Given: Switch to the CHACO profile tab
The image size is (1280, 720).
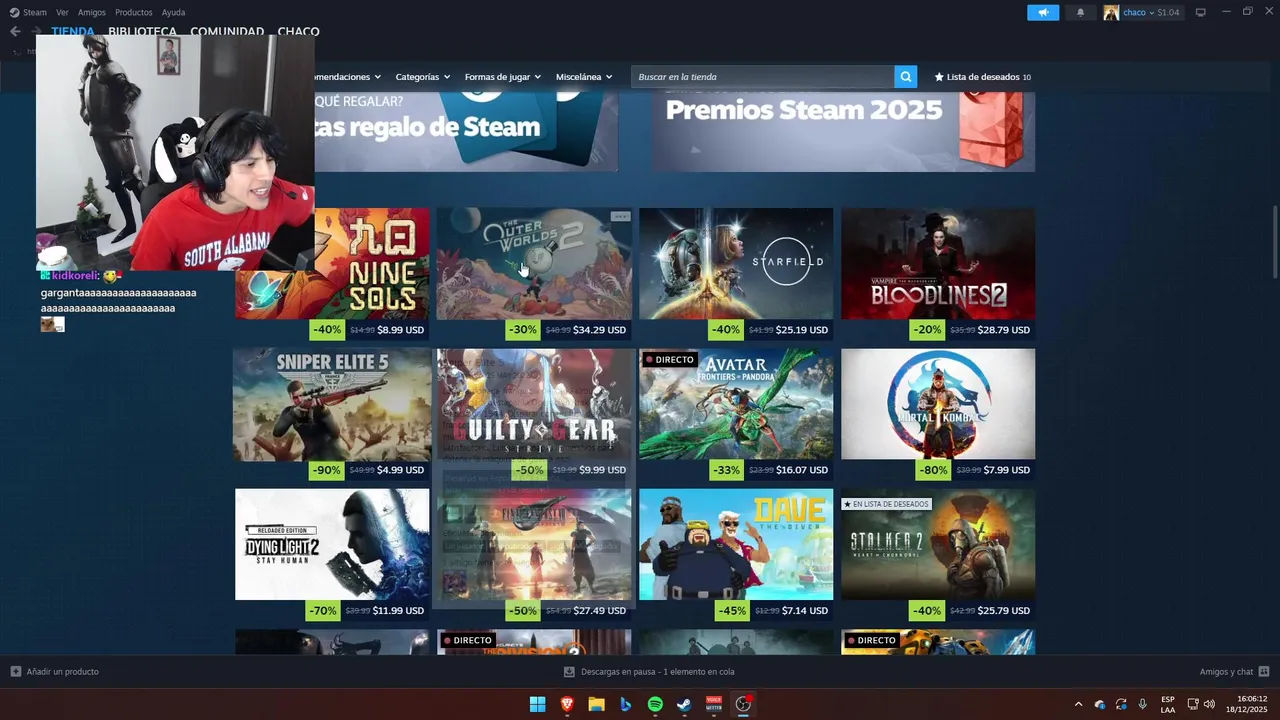Looking at the screenshot, I should pyautogui.click(x=299, y=31).
